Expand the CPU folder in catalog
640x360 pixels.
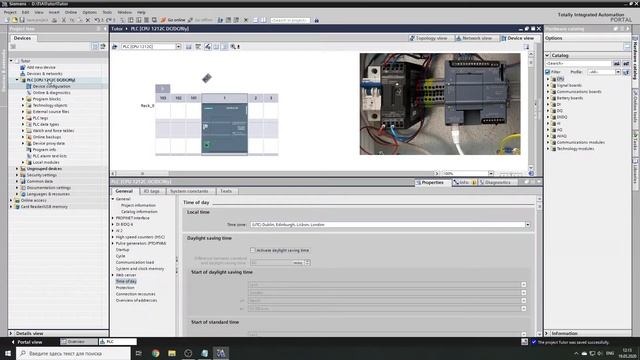point(548,79)
